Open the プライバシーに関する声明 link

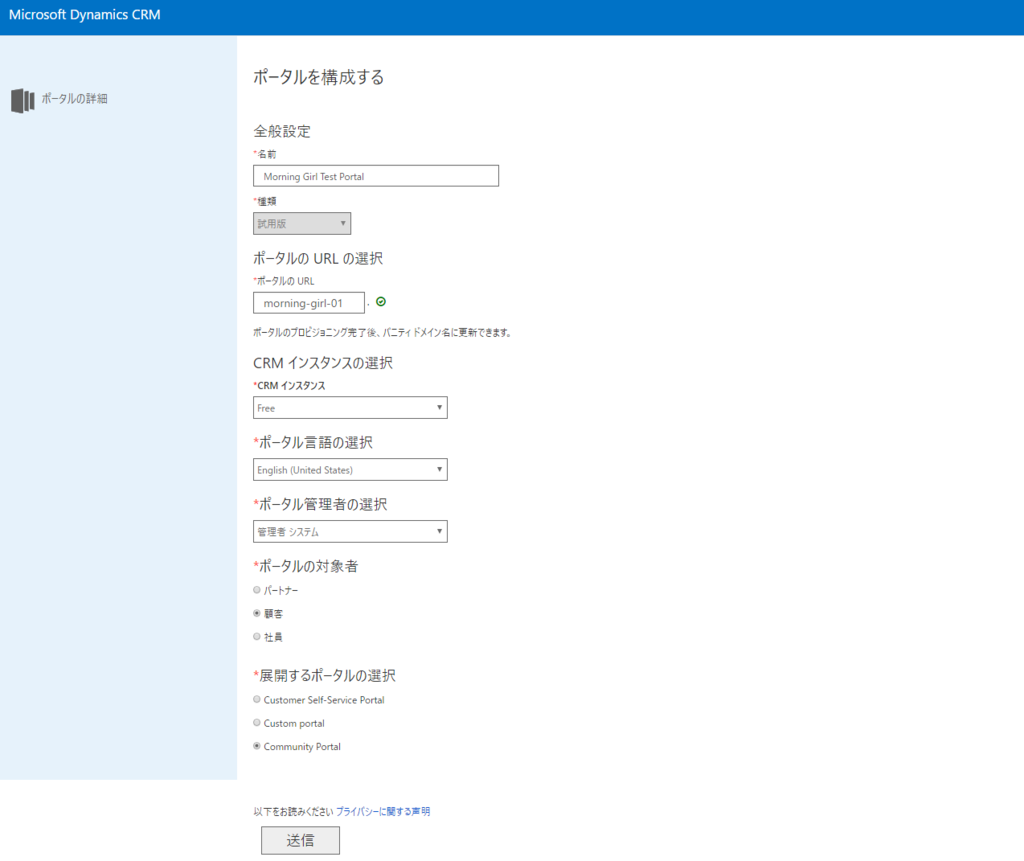click(x=385, y=811)
